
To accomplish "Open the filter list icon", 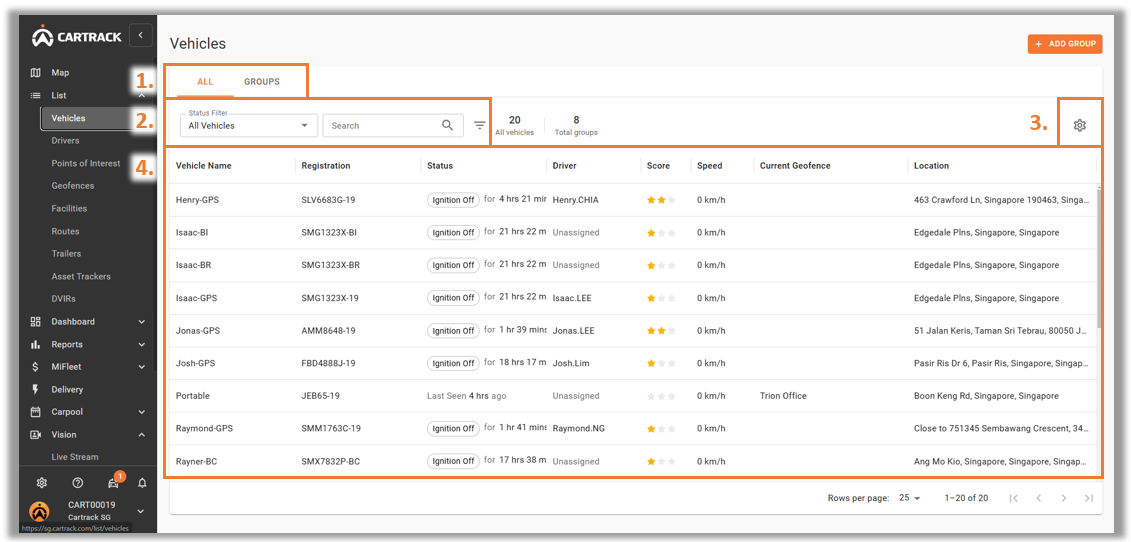I will pyautogui.click(x=480, y=126).
